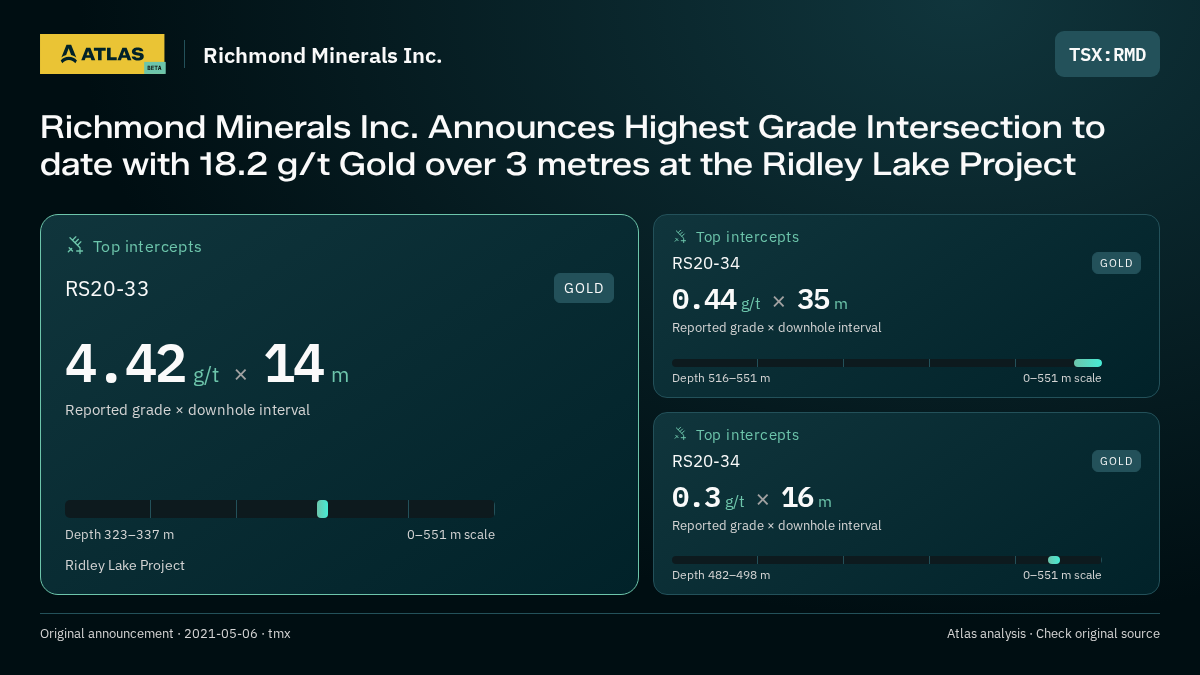
Task: Click 'Atlas analysis · Check original source' footer
Action: 1053,634
